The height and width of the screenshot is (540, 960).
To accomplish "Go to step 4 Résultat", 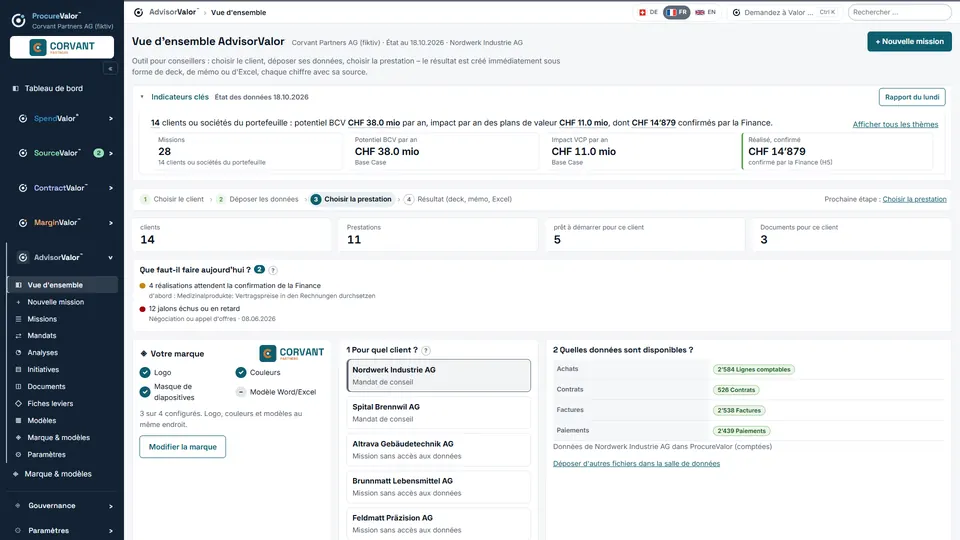I will pos(458,199).
